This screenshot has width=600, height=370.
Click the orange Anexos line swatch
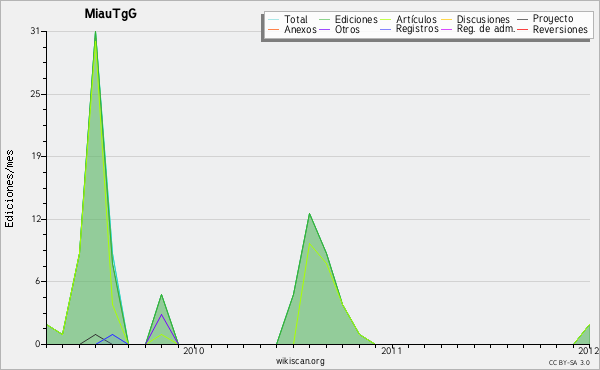click(273, 29)
